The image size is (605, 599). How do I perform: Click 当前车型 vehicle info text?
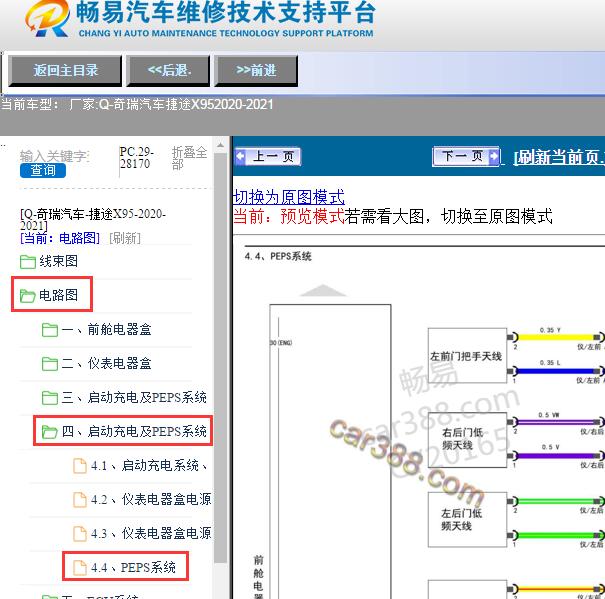point(137,105)
